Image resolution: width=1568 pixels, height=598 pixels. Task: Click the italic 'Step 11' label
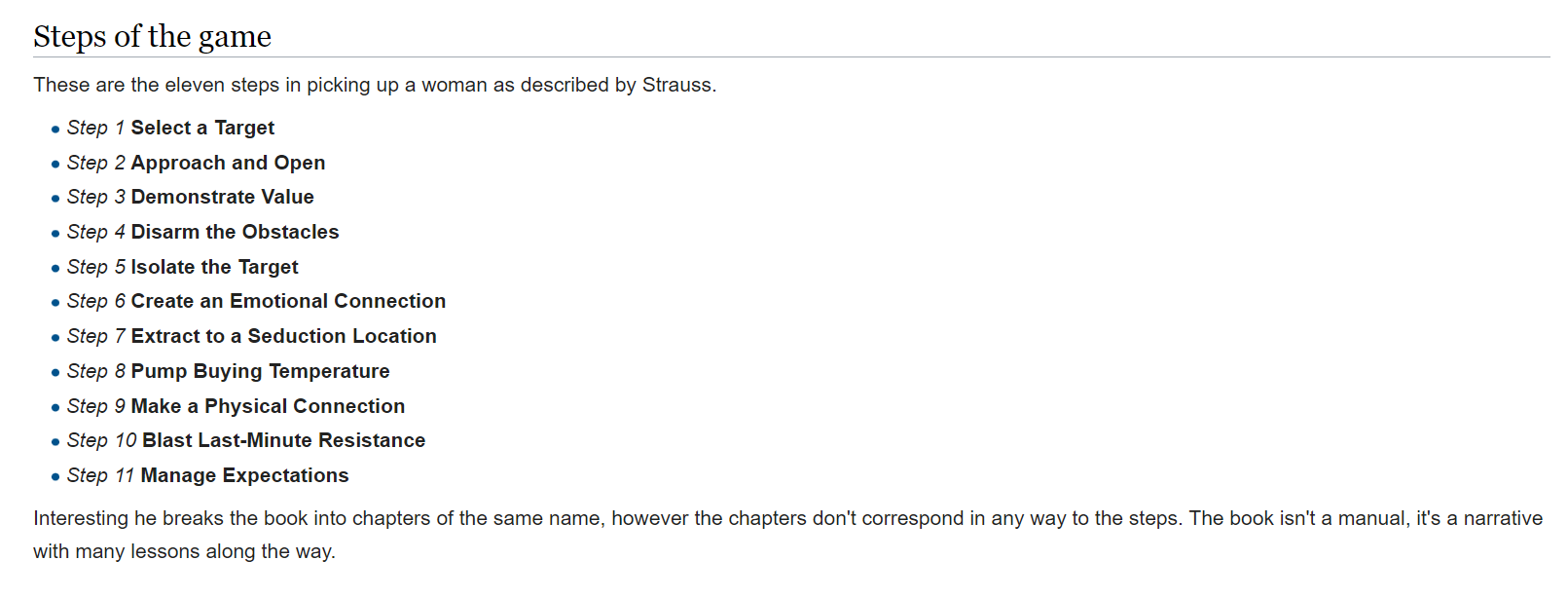(x=100, y=475)
